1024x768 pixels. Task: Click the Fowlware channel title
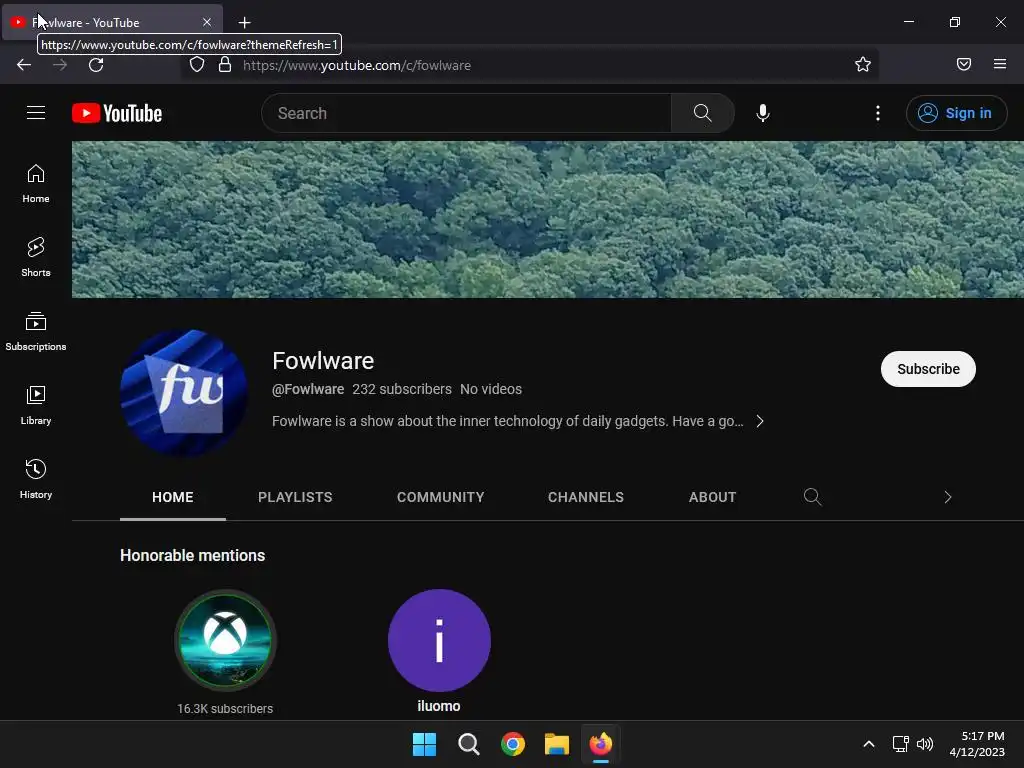click(x=323, y=360)
